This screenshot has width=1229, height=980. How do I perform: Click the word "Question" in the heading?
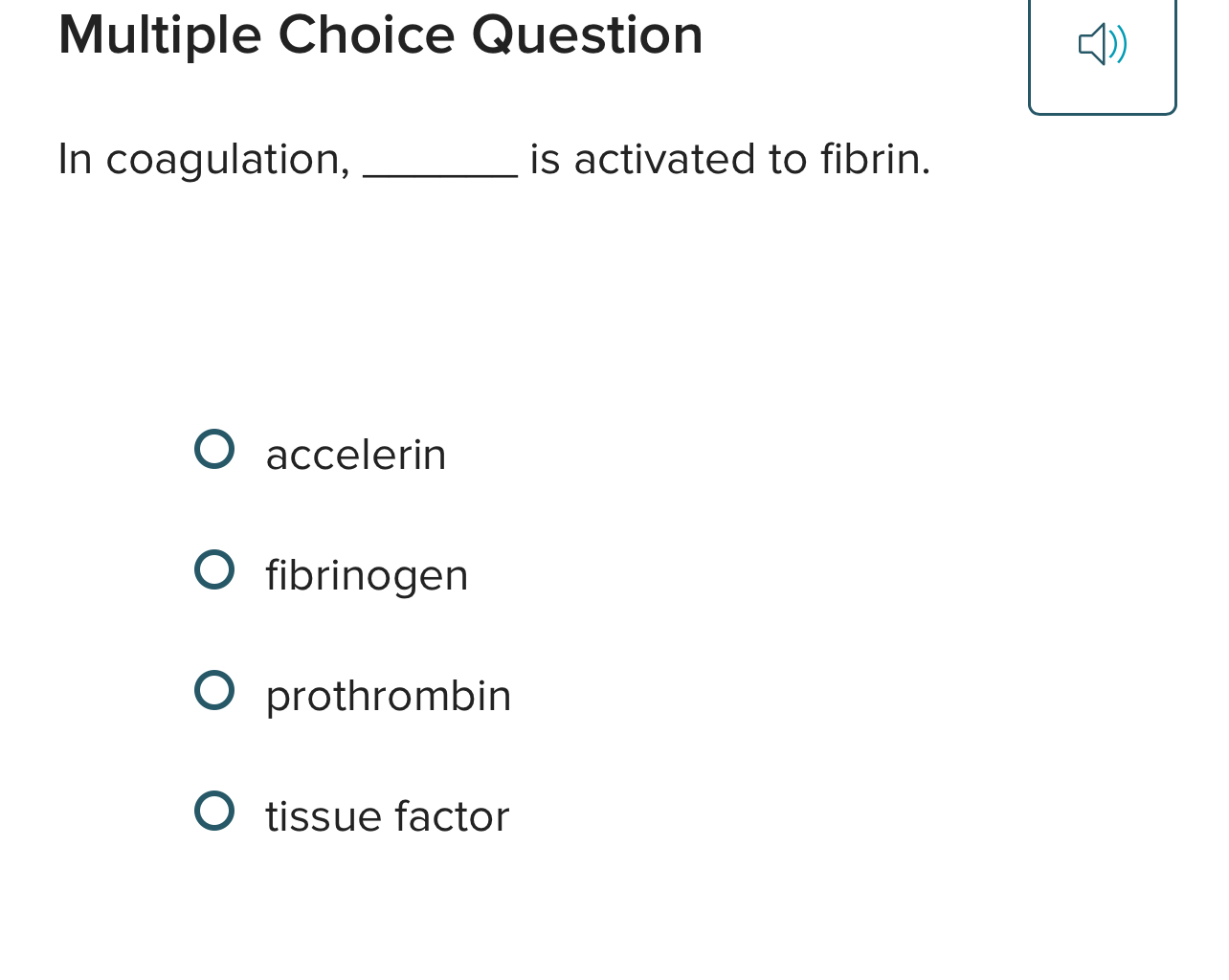click(x=587, y=36)
